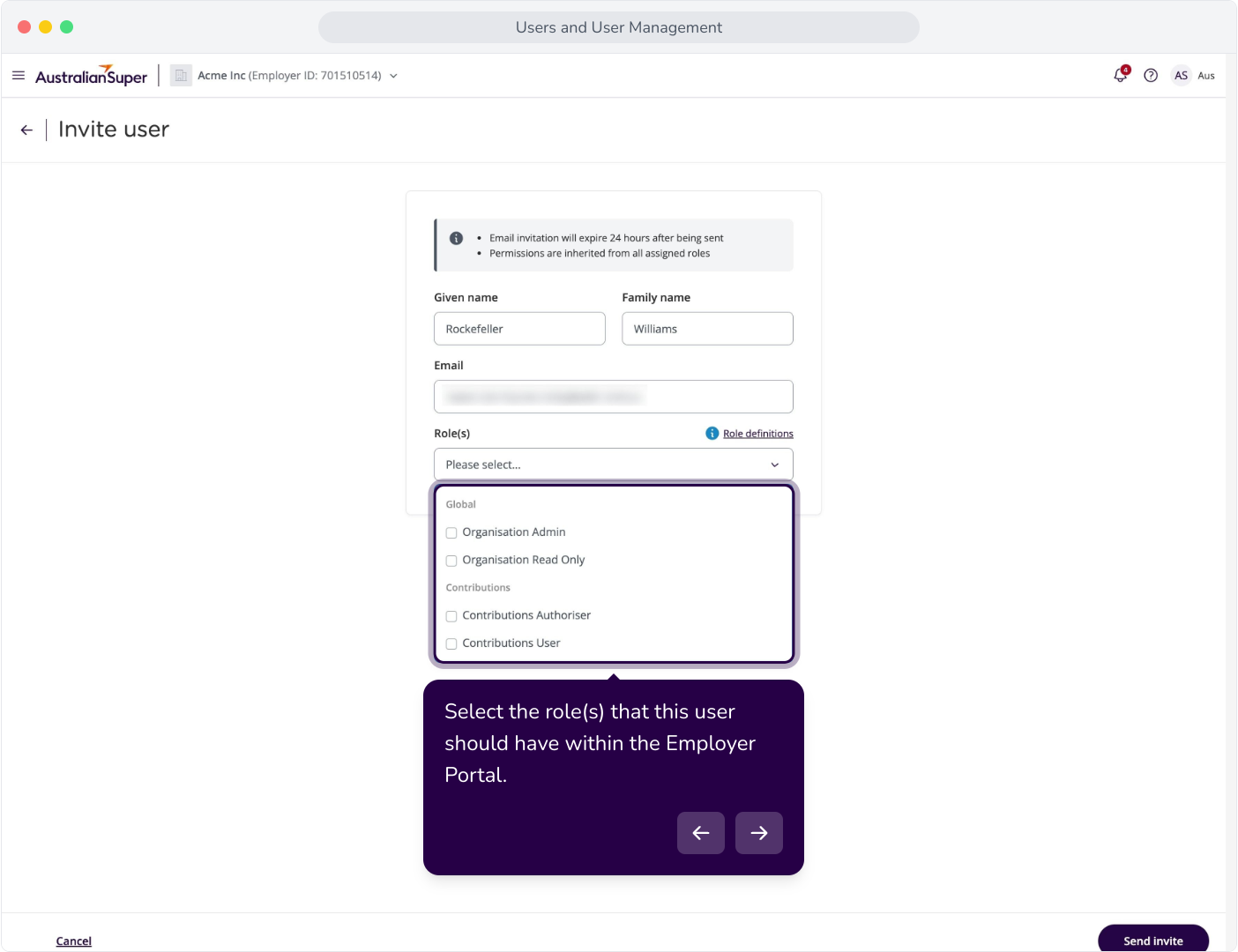This screenshot has width=1238, height=952.
Task: Select the Contributions User checkbox
Action: click(x=451, y=644)
